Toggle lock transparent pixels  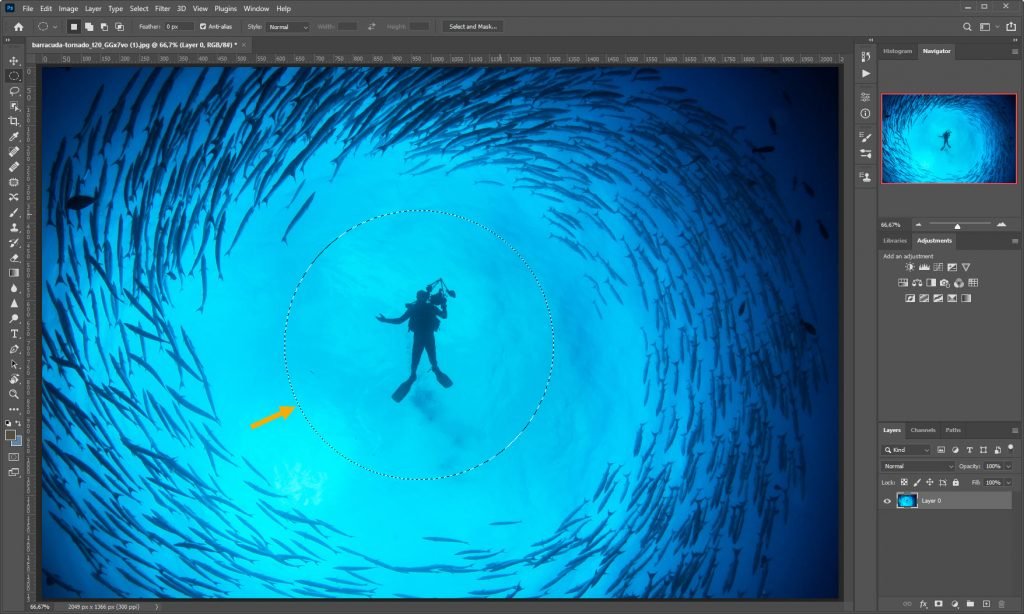pyautogui.click(x=904, y=483)
